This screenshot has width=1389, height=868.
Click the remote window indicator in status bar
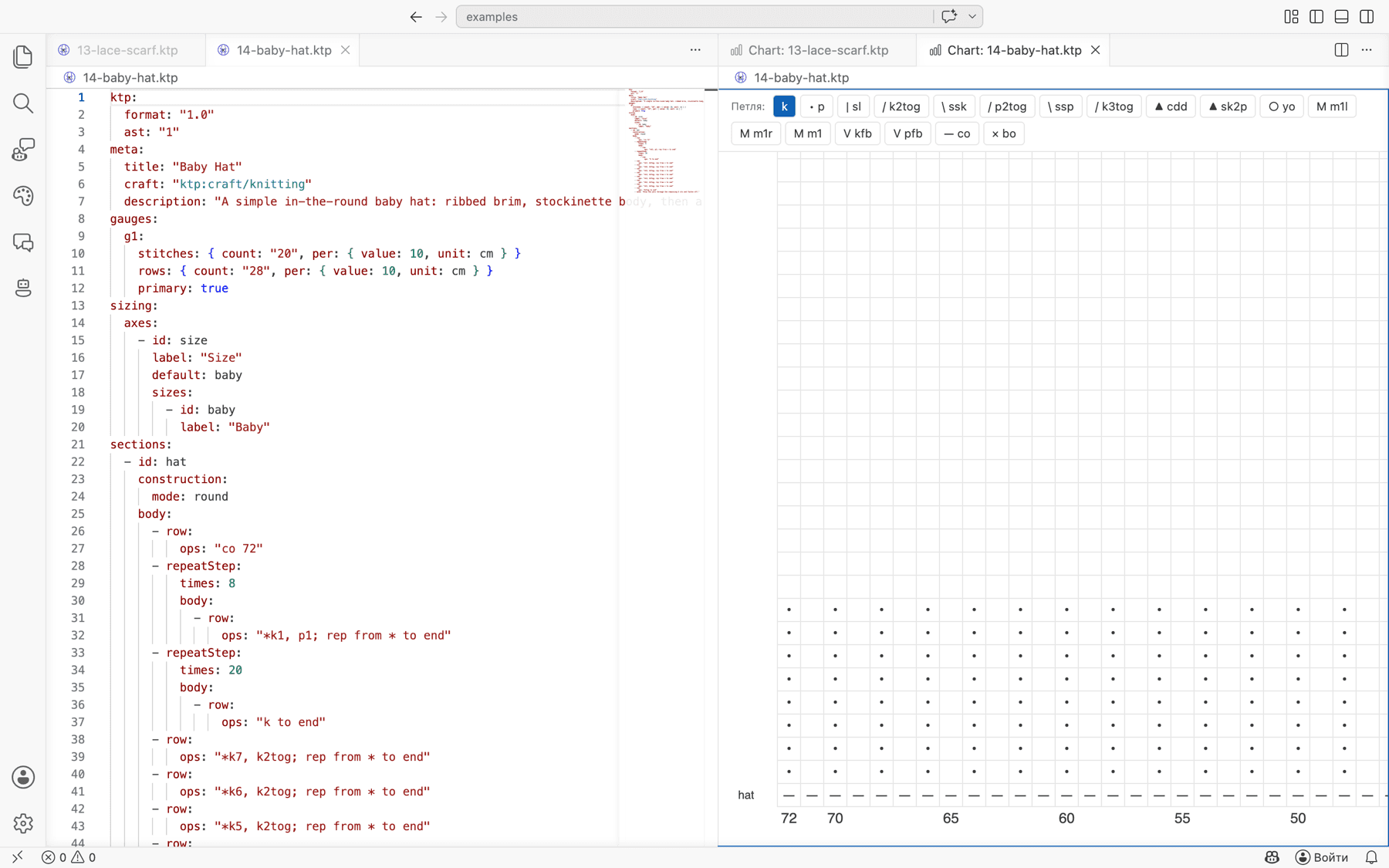tap(17, 857)
